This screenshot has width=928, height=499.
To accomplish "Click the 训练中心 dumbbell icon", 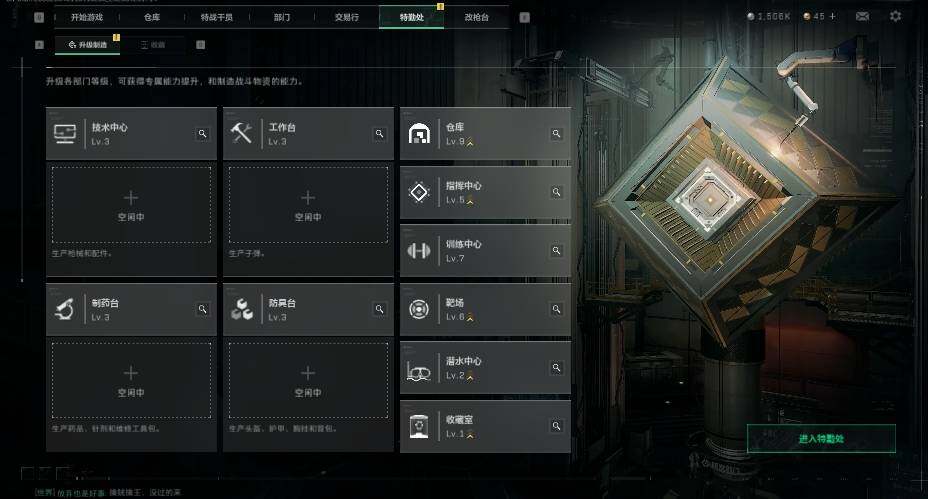I will click(x=419, y=251).
